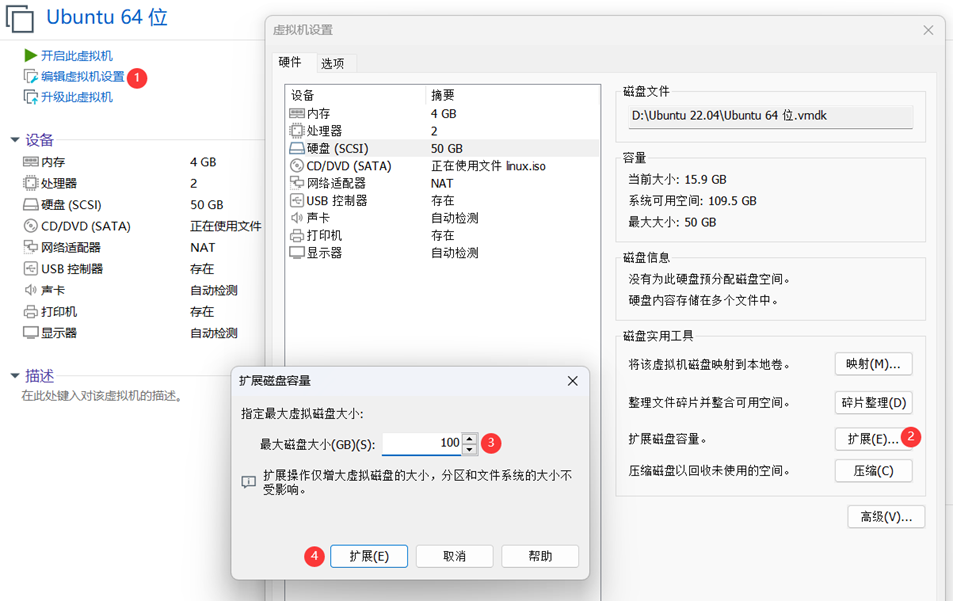Click 取消 in the expand disk dialog

coord(454,556)
